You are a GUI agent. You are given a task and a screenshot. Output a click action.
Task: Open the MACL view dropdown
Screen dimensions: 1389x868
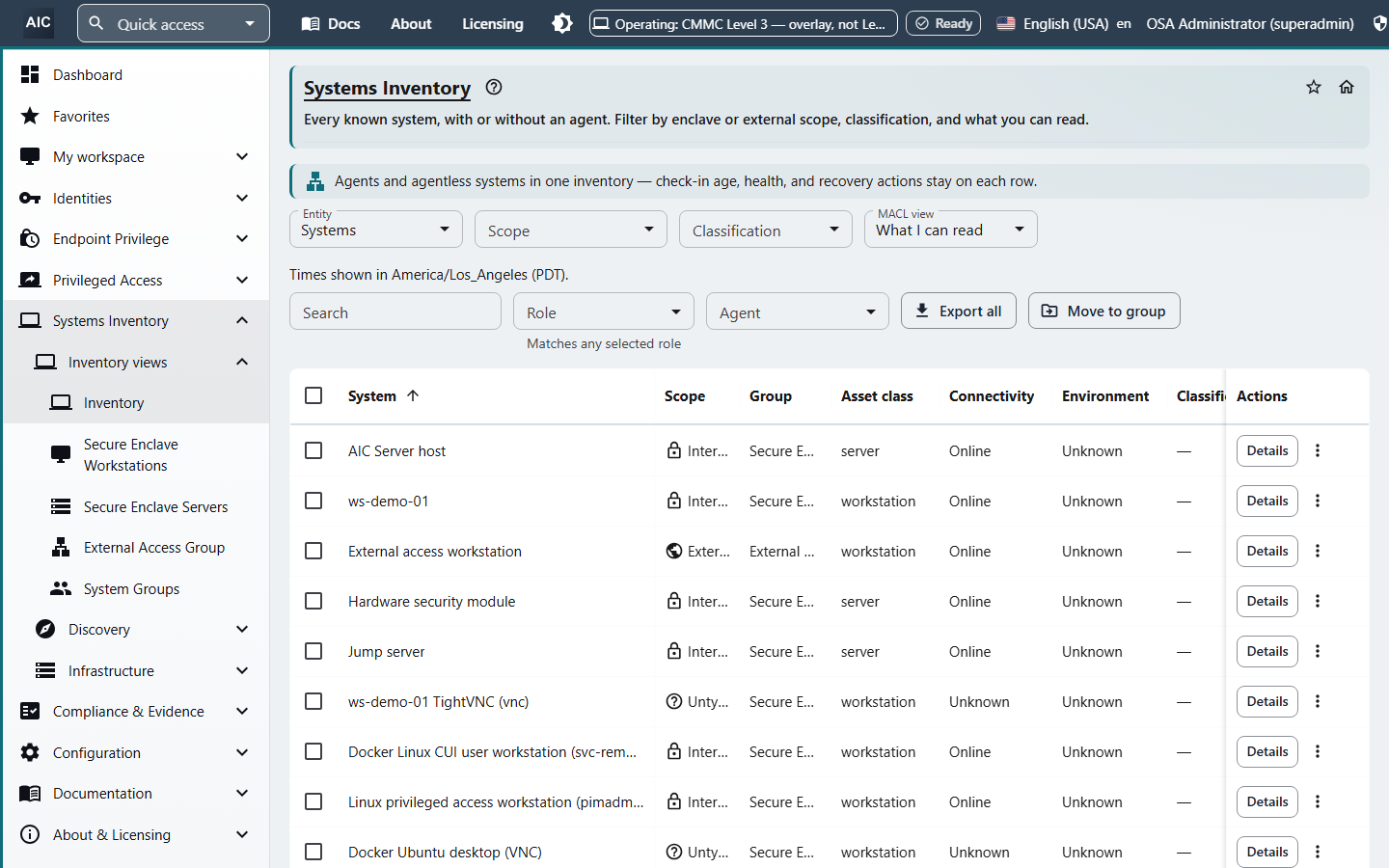(951, 230)
